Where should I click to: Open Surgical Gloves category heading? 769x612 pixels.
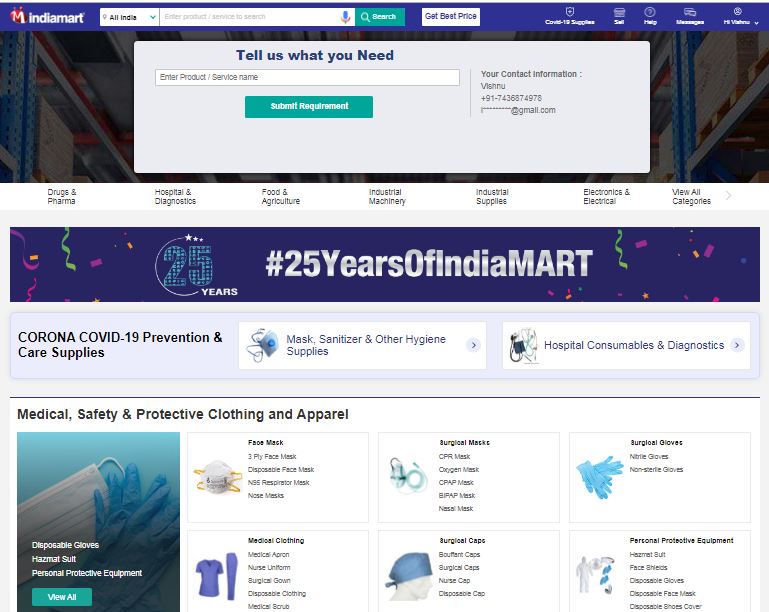pyautogui.click(x=656, y=442)
